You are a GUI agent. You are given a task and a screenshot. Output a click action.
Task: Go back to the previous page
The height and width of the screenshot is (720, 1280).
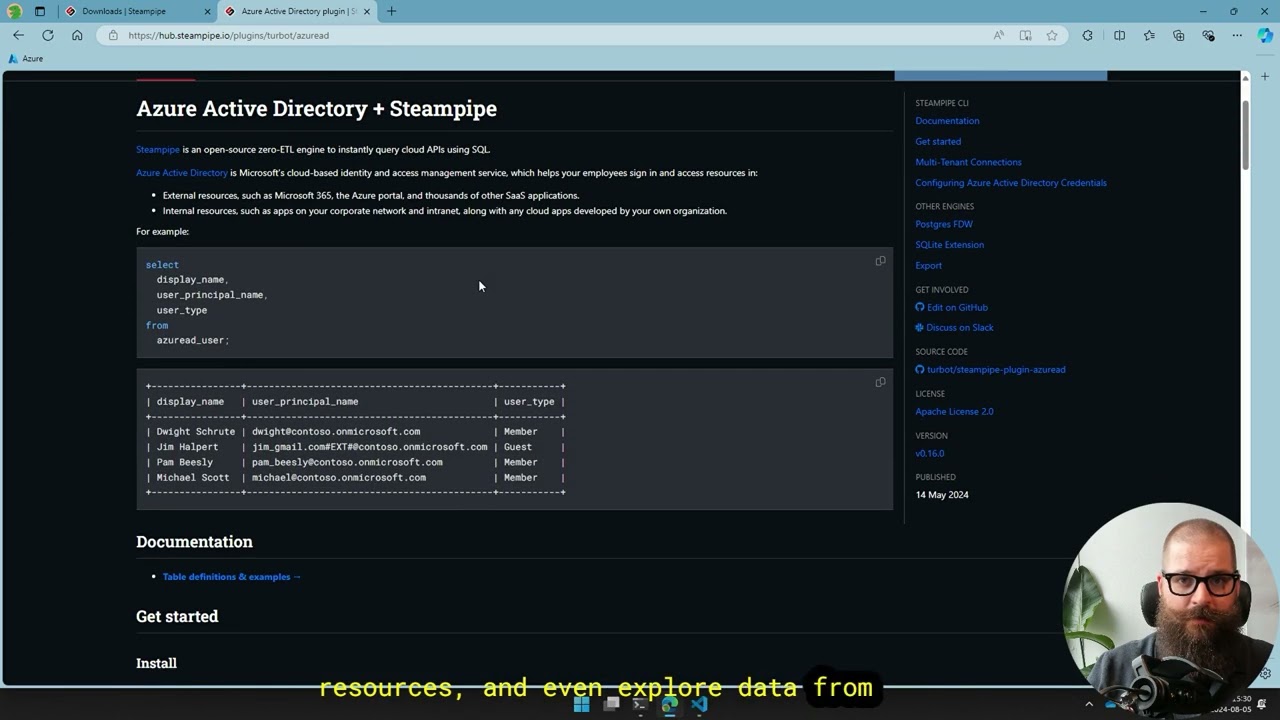18,35
